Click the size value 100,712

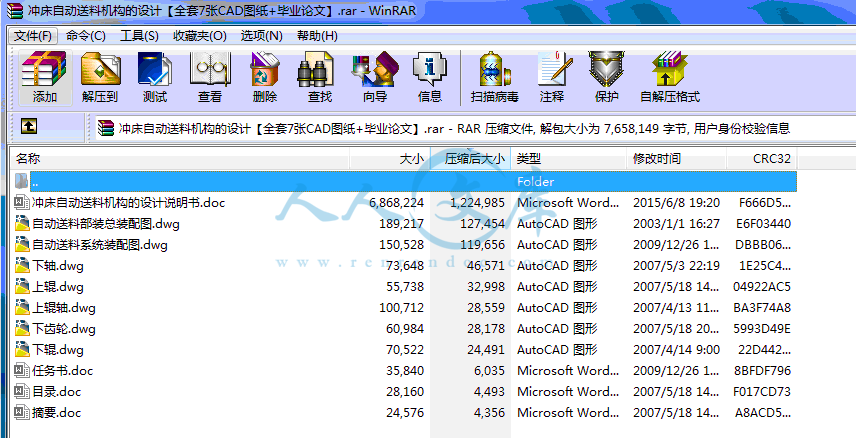402,308
